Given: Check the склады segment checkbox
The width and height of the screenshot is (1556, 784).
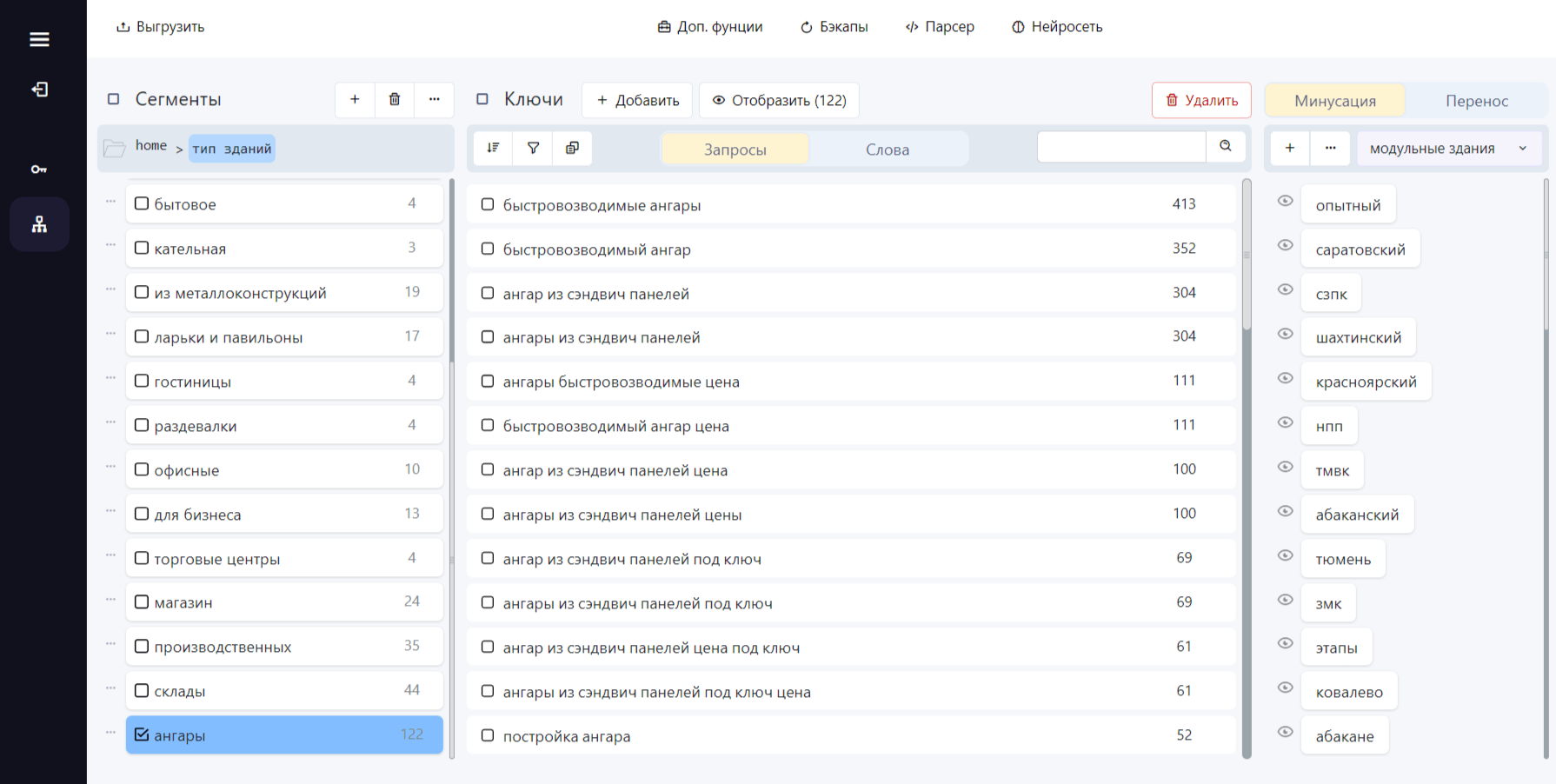Looking at the screenshot, I should click(x=142, y=690).
